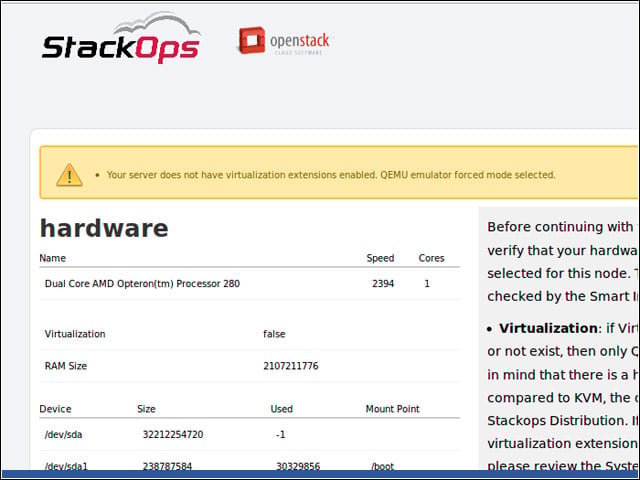This screenshot has height=480, width=640.
Task: Click the yellow warning triangle icon
Action: point(69,175)
